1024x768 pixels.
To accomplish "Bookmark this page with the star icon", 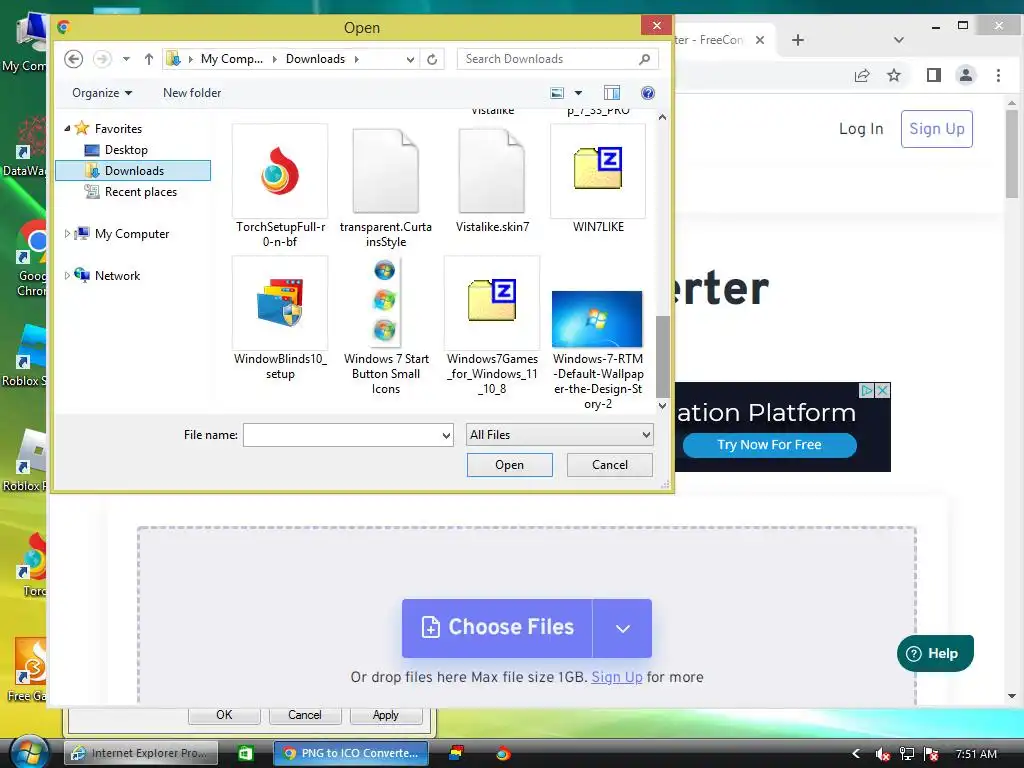I will pos(894,76).
